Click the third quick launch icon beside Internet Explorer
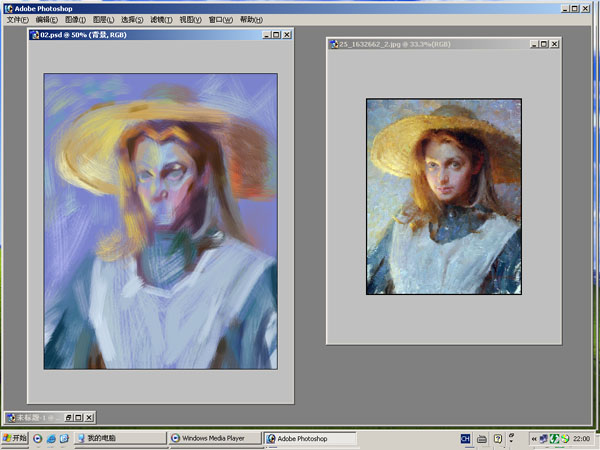 click(64, 439)
